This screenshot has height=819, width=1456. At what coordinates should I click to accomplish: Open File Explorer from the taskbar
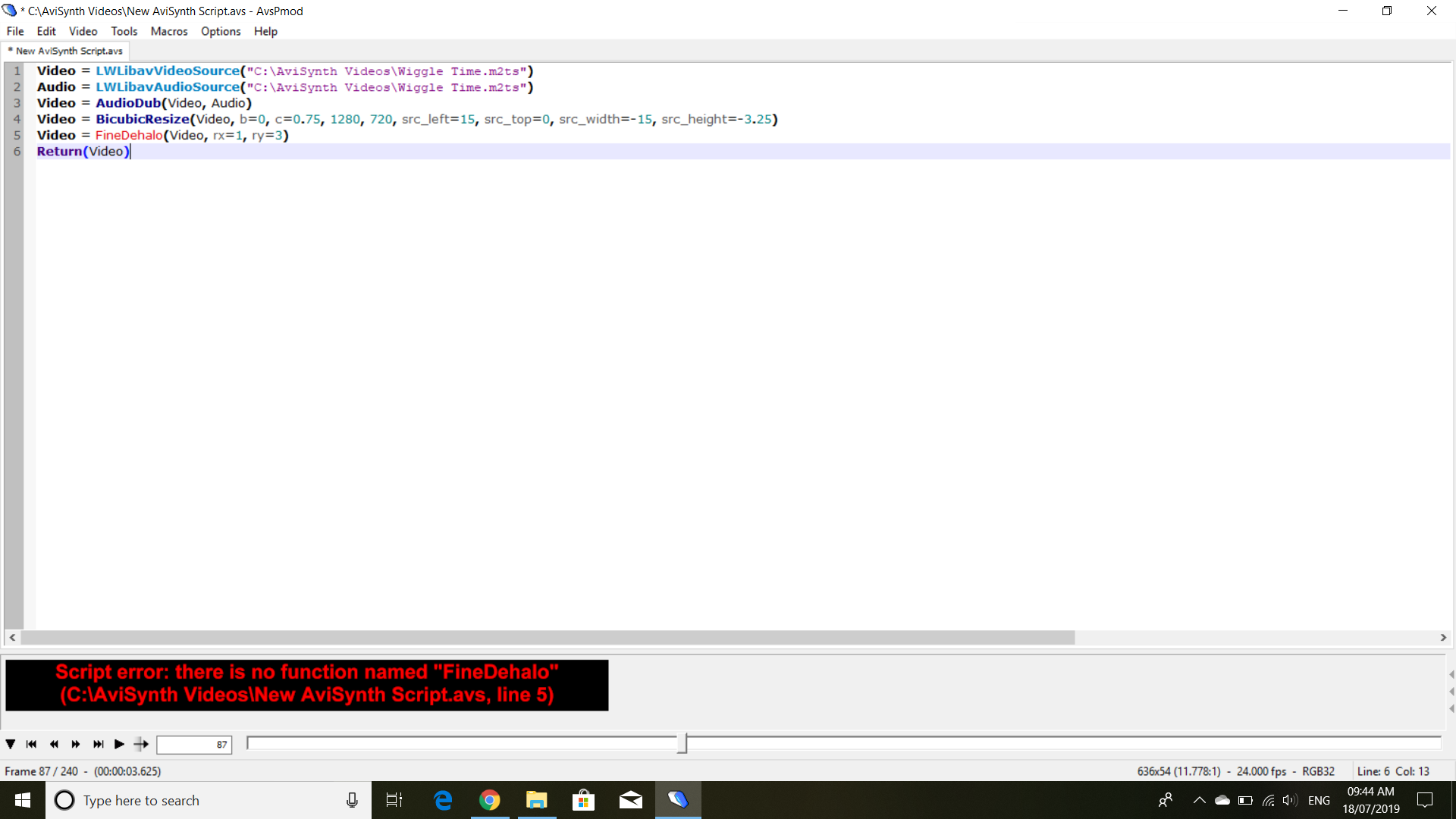coord(537,800)
